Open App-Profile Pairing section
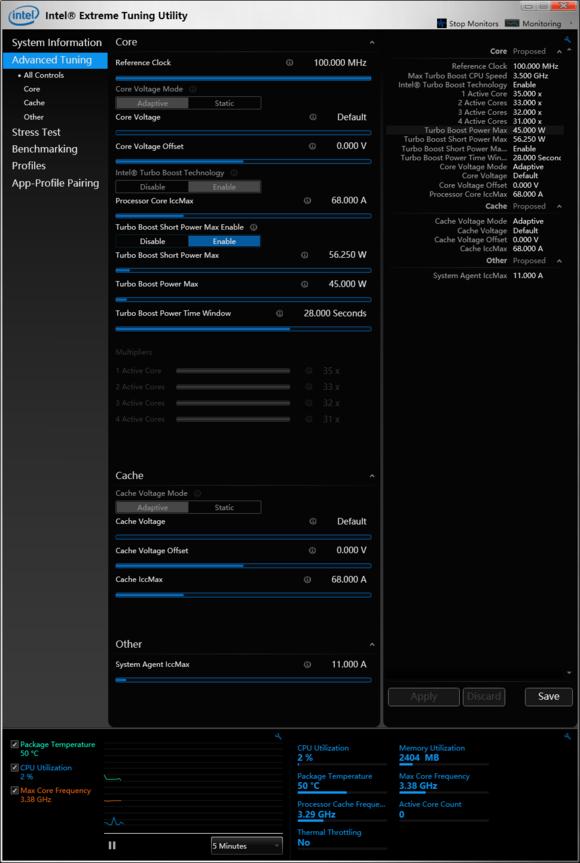This screenshot has height=863, width=580. [56, 183]
